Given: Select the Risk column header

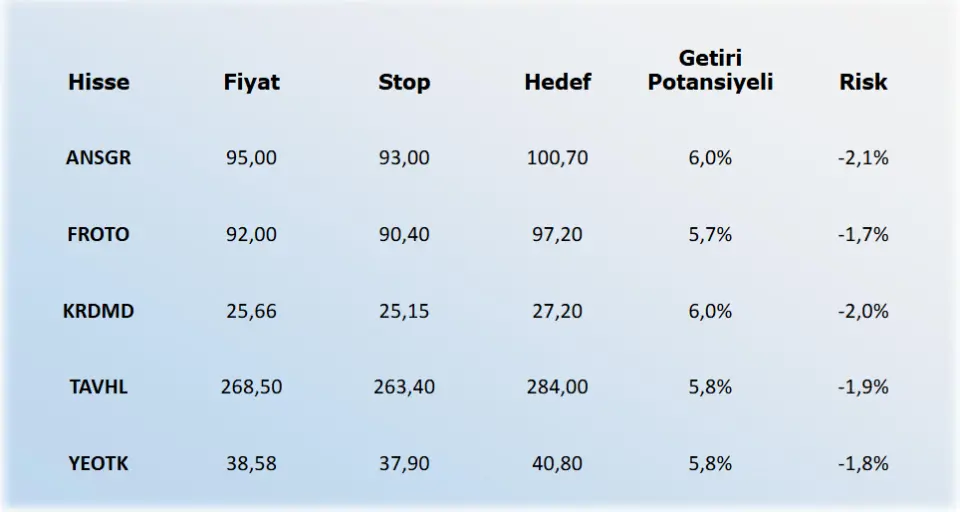Looking at the screenshot, I should pyautogui.click(x=863, y=82).
